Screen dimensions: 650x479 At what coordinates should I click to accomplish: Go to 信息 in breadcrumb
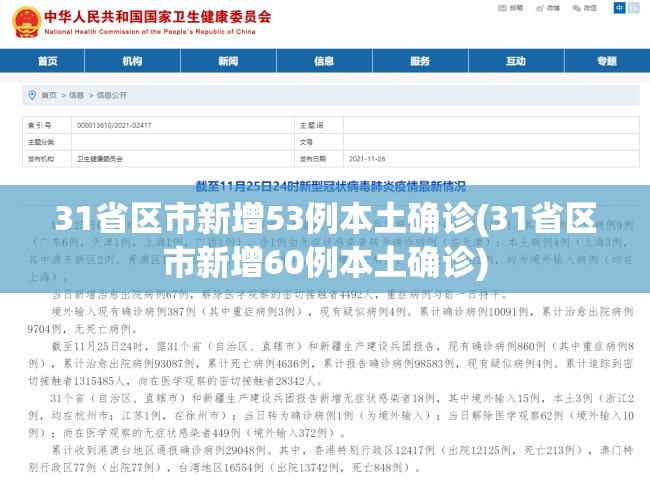coord(76,95)
